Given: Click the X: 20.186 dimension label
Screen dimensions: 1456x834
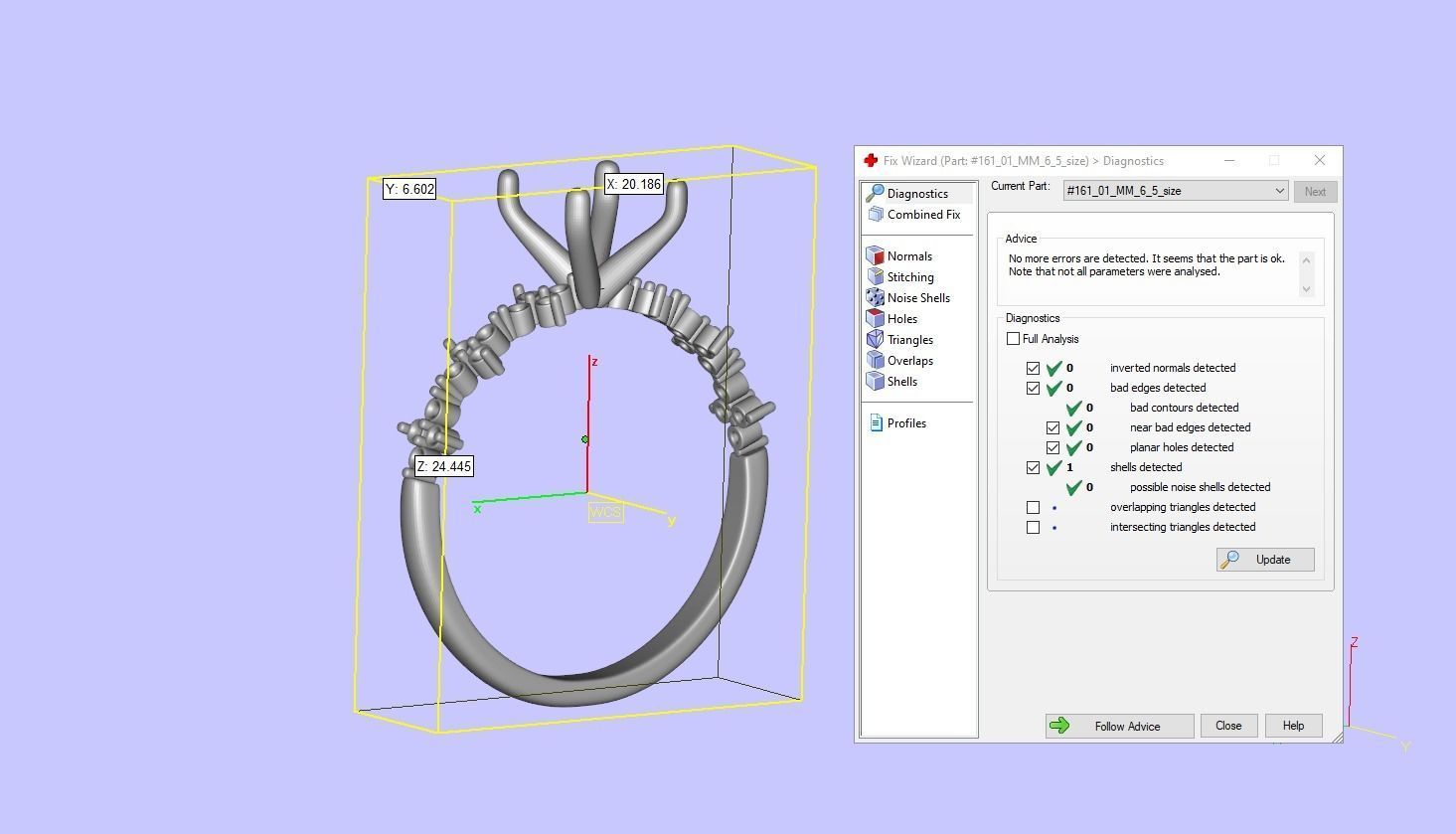Looking at the screenshot, I should click(634, 184).
